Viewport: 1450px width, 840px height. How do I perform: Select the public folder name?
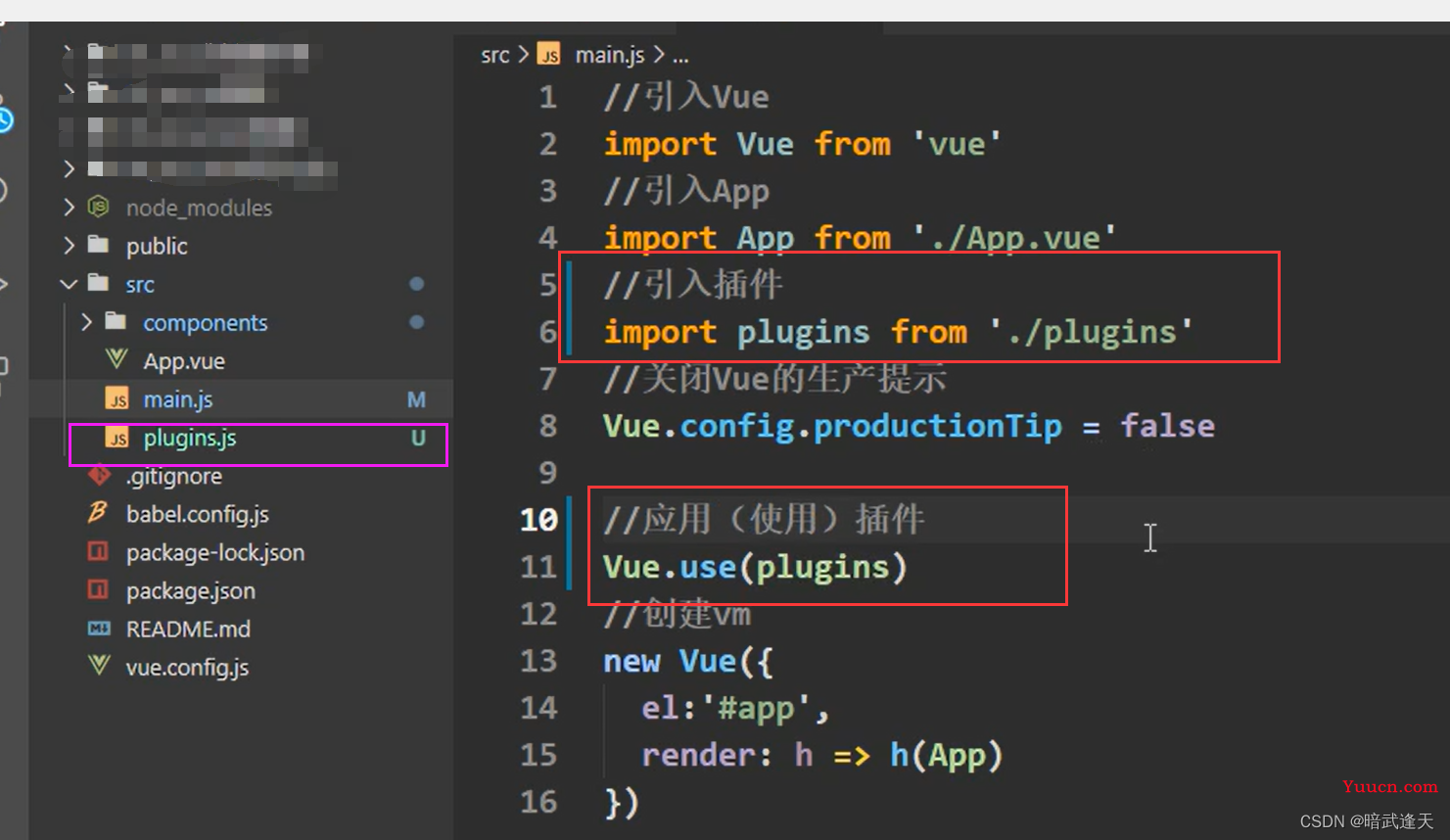157,246
